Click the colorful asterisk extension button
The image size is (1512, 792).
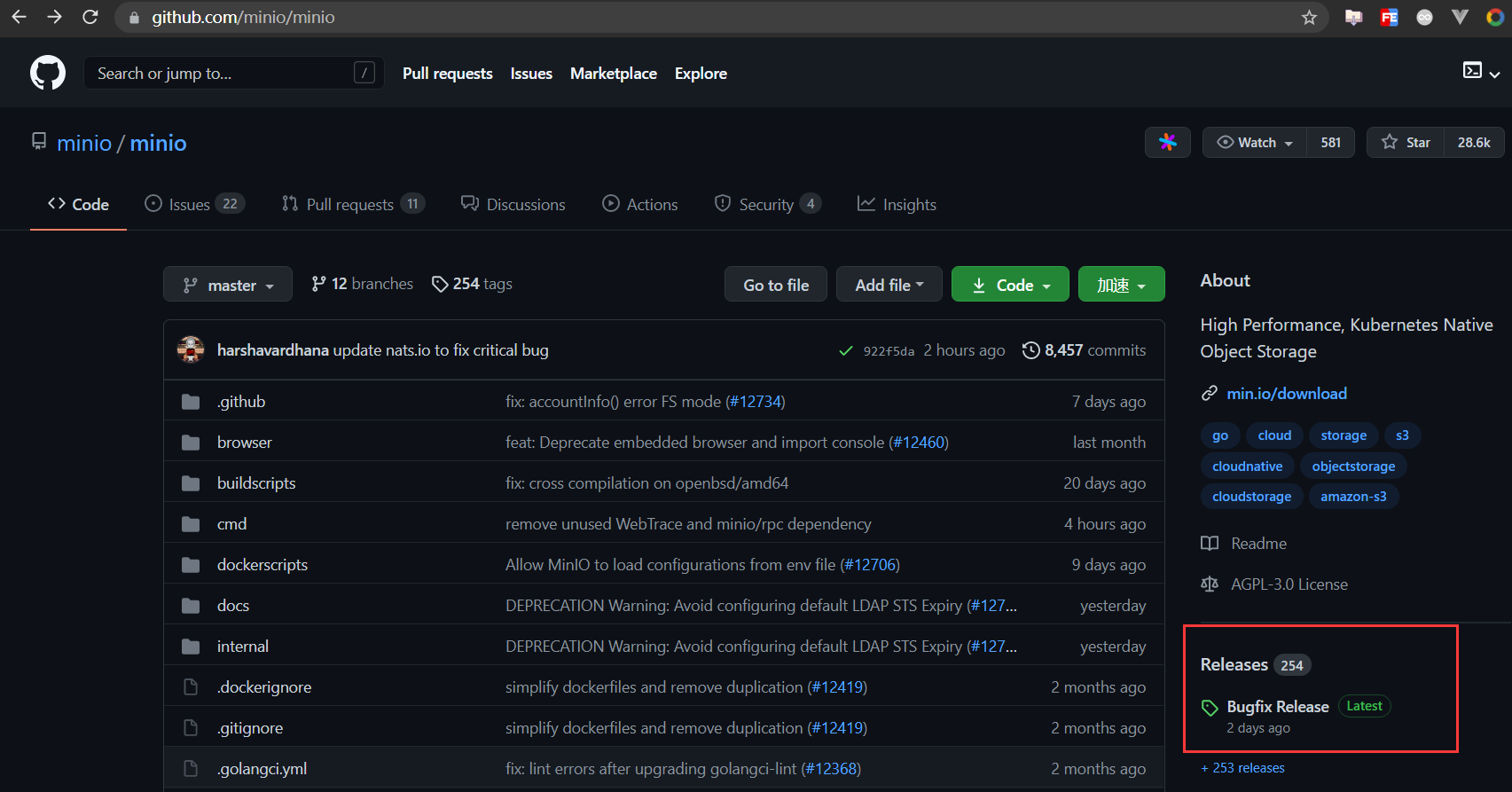(1168, 142)
